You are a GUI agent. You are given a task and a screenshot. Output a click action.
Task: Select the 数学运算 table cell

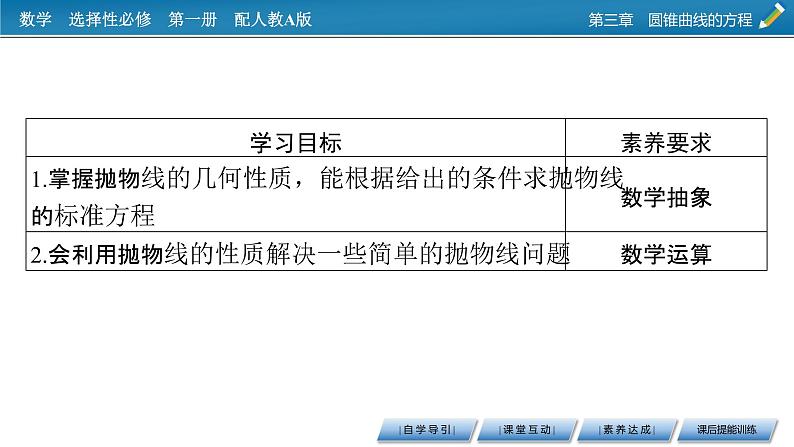666,254
